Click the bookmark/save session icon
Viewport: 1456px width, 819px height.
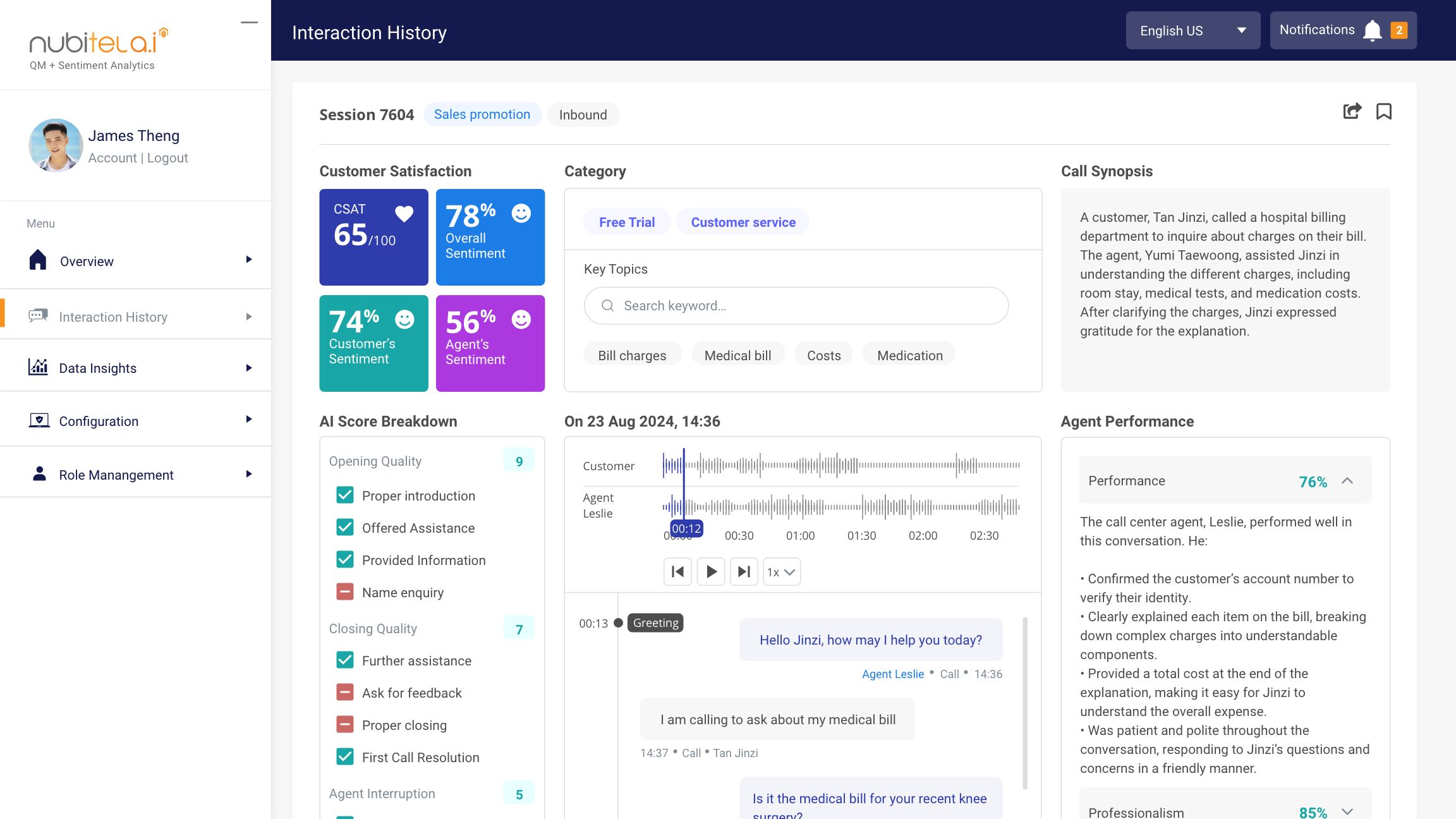coord(1383,111)
